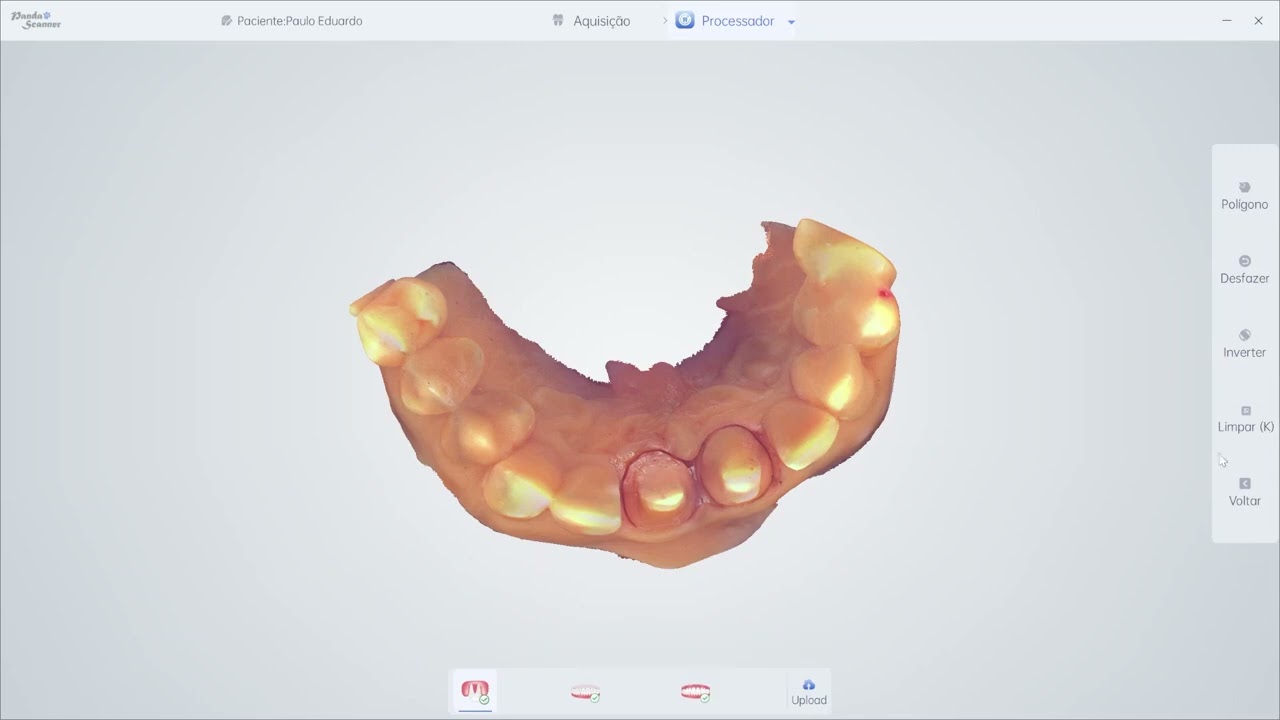Undo the last edit with Desfazer
The image size is (1280, 720).
pos(1244,269)
